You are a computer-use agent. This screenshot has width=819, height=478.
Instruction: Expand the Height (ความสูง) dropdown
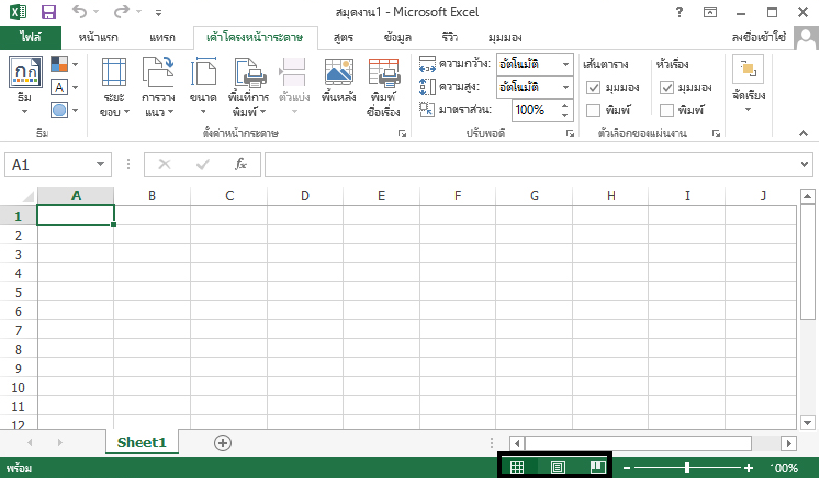565,86
